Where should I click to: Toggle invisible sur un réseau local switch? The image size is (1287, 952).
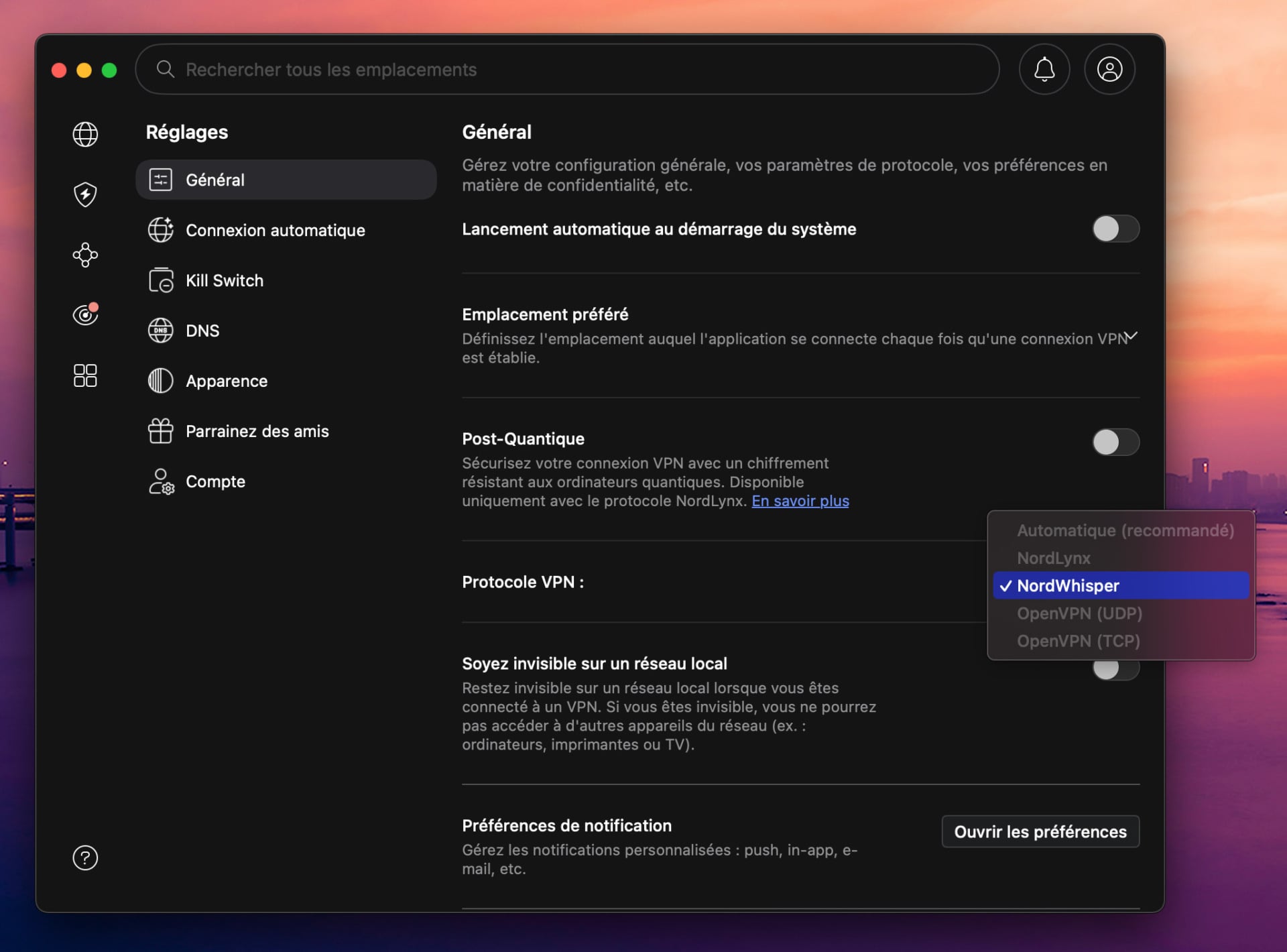[x=1115, y=668]
